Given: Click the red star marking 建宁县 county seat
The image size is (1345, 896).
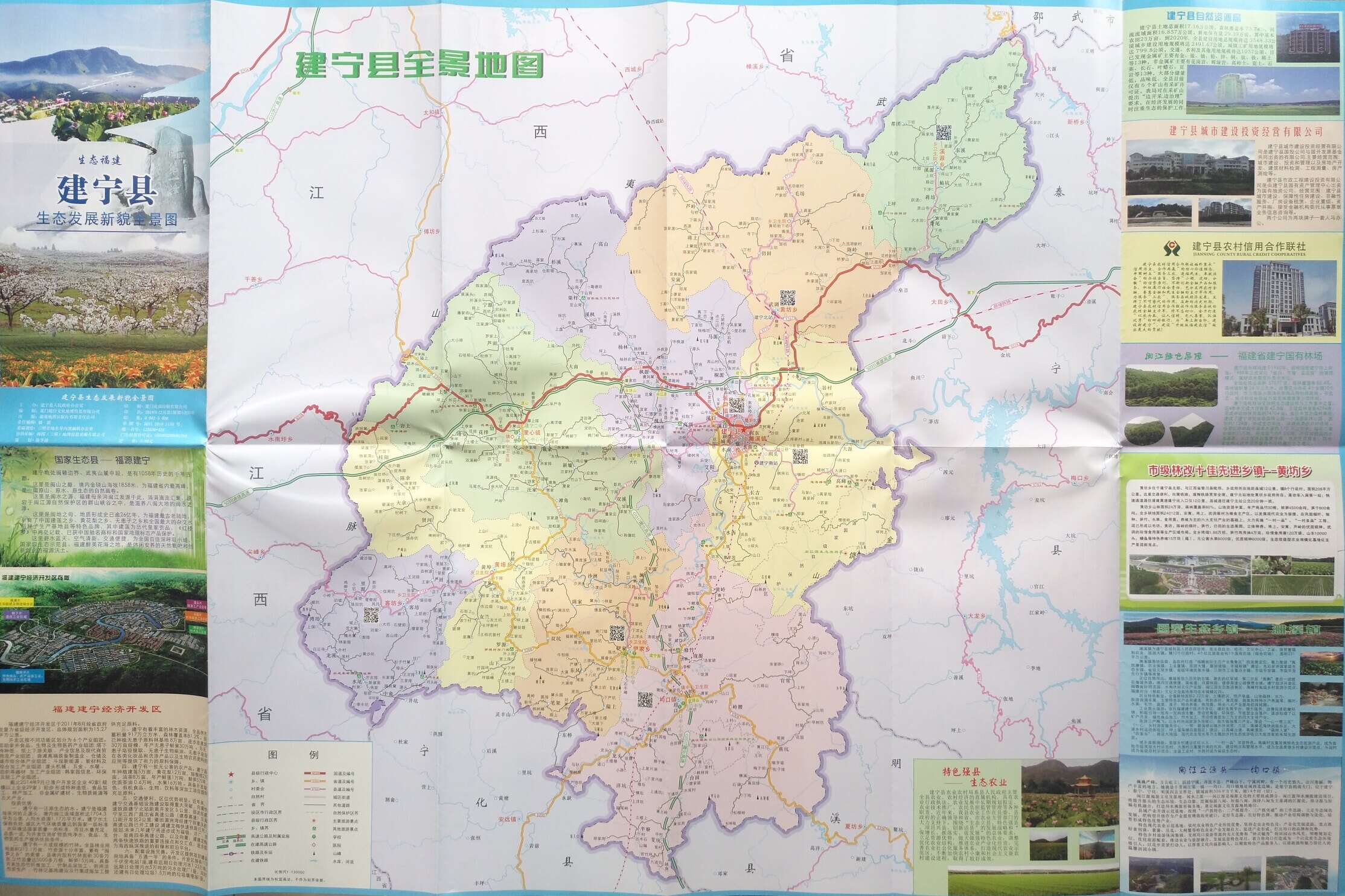Looking at the screenshot, I should coord(744,430).
